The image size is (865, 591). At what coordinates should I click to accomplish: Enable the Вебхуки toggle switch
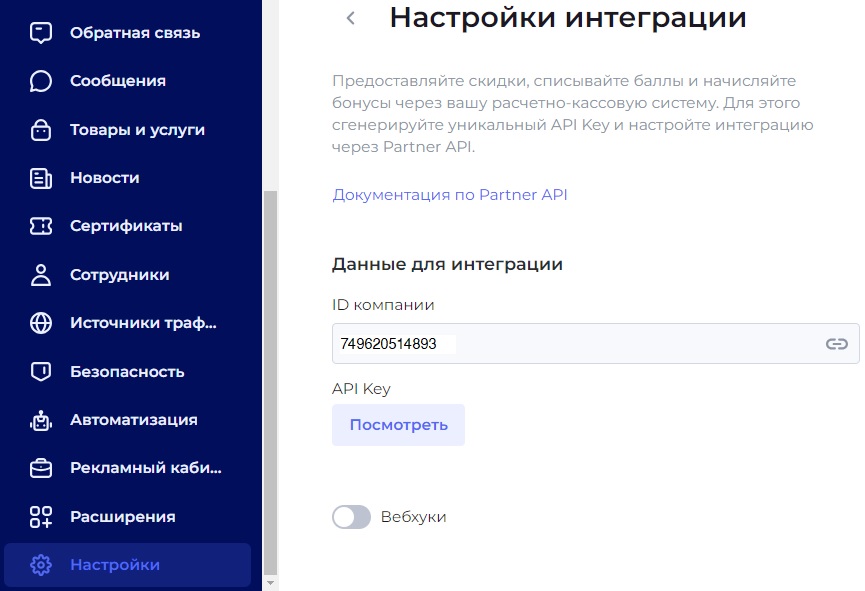pos(351,517)
